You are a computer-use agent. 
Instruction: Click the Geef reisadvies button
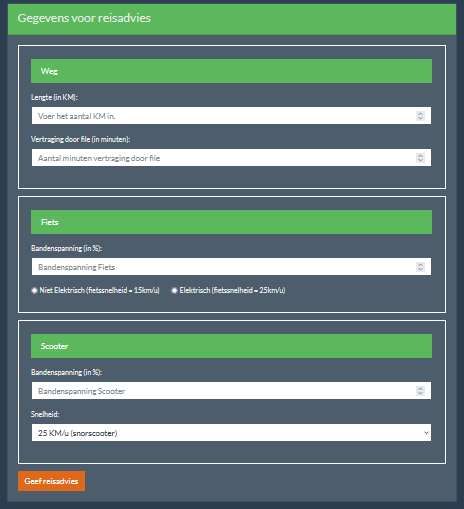coord(51,481)
